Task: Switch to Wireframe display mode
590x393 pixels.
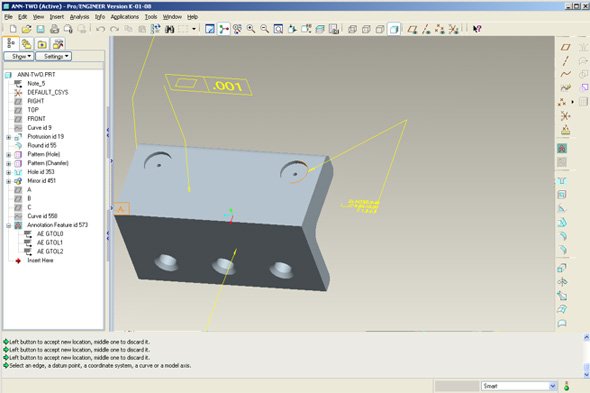Action: [352, 29]
